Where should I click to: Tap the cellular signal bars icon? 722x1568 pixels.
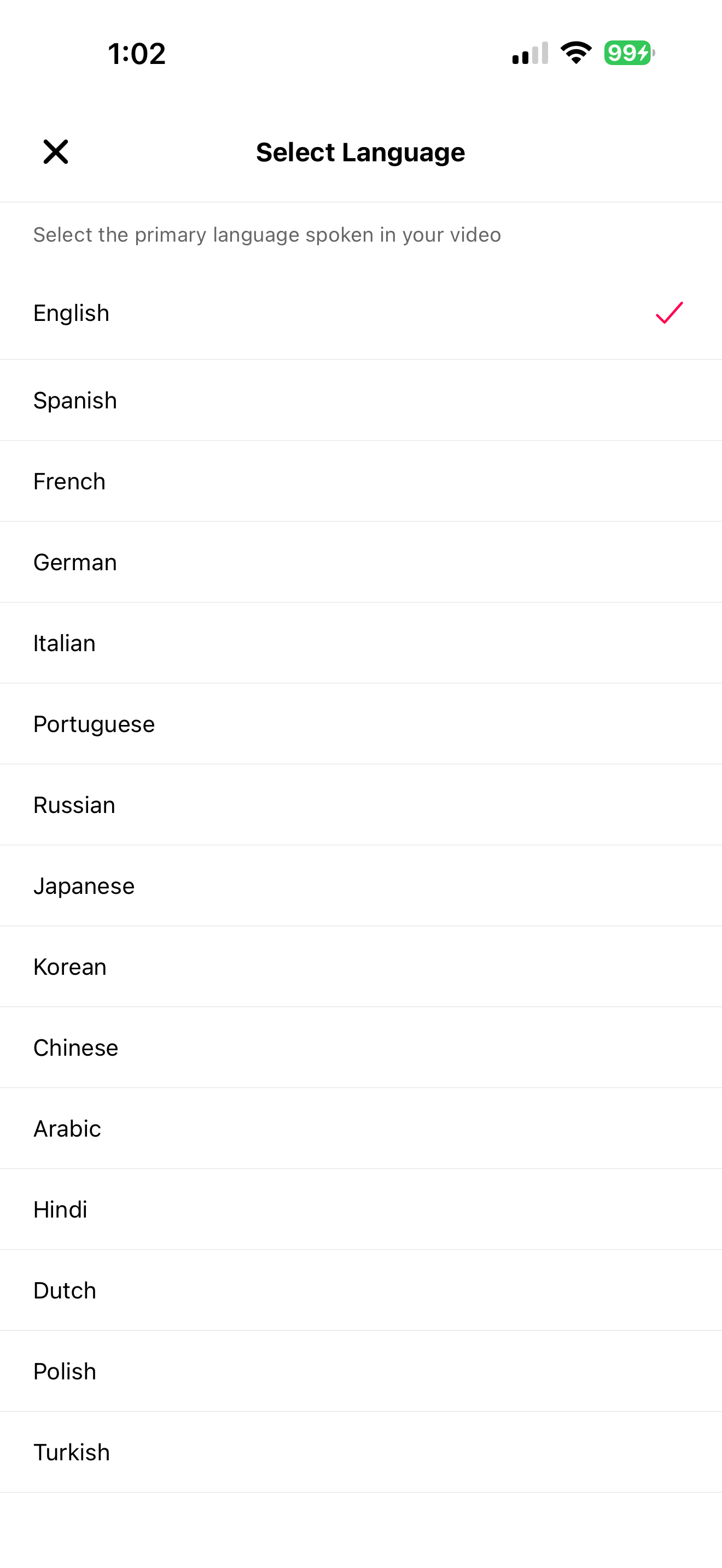tap(530, 53)
